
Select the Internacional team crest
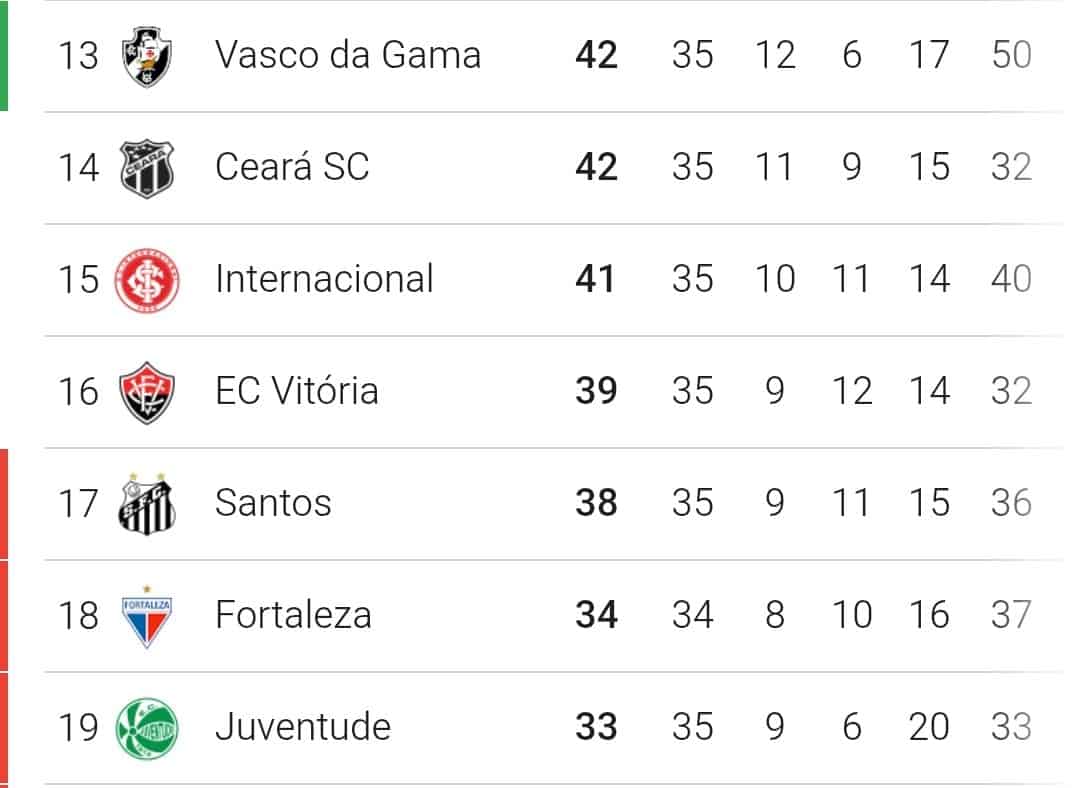coord(145,279)
